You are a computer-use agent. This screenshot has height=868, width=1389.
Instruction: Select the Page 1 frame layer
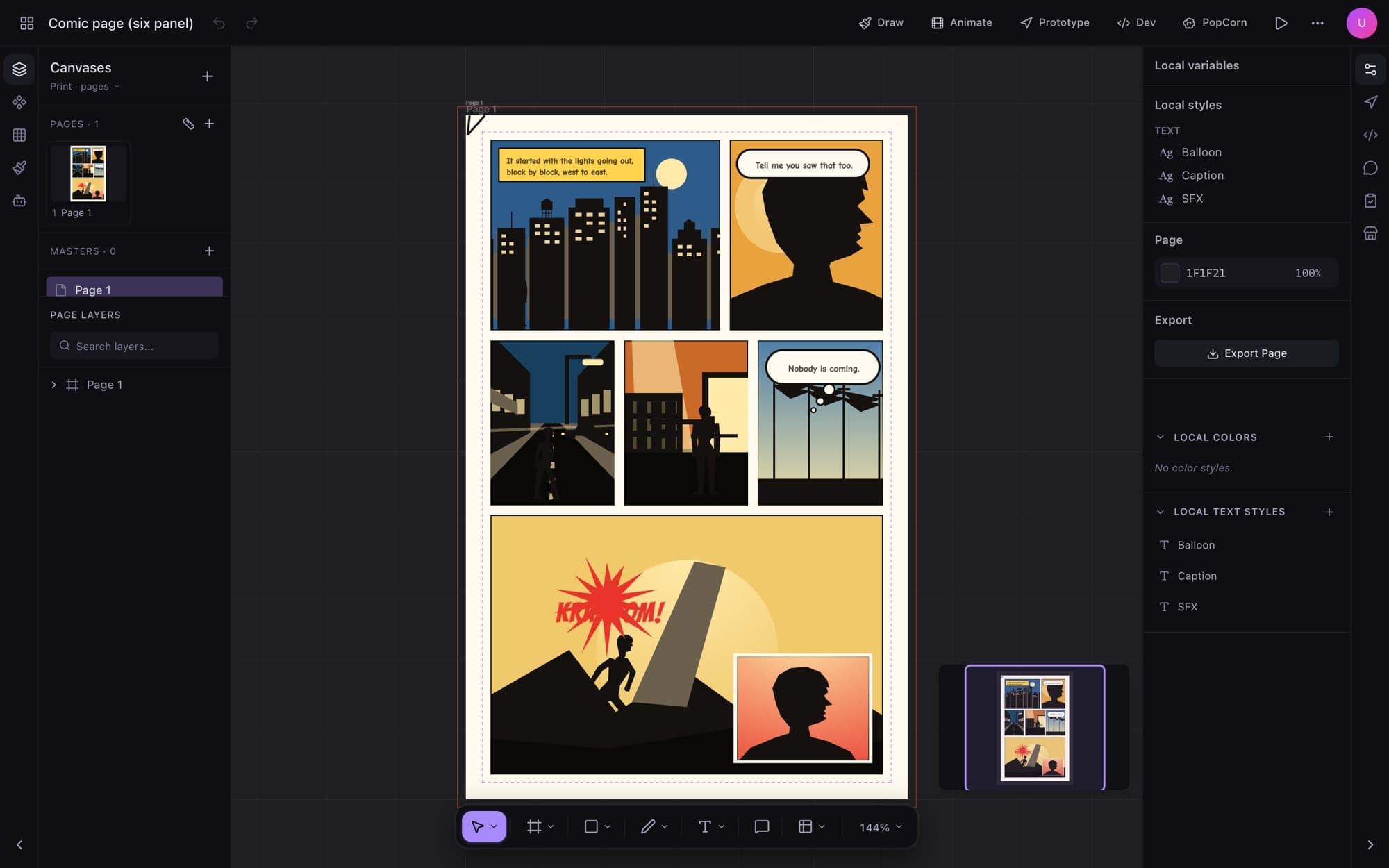pos(104,385)
